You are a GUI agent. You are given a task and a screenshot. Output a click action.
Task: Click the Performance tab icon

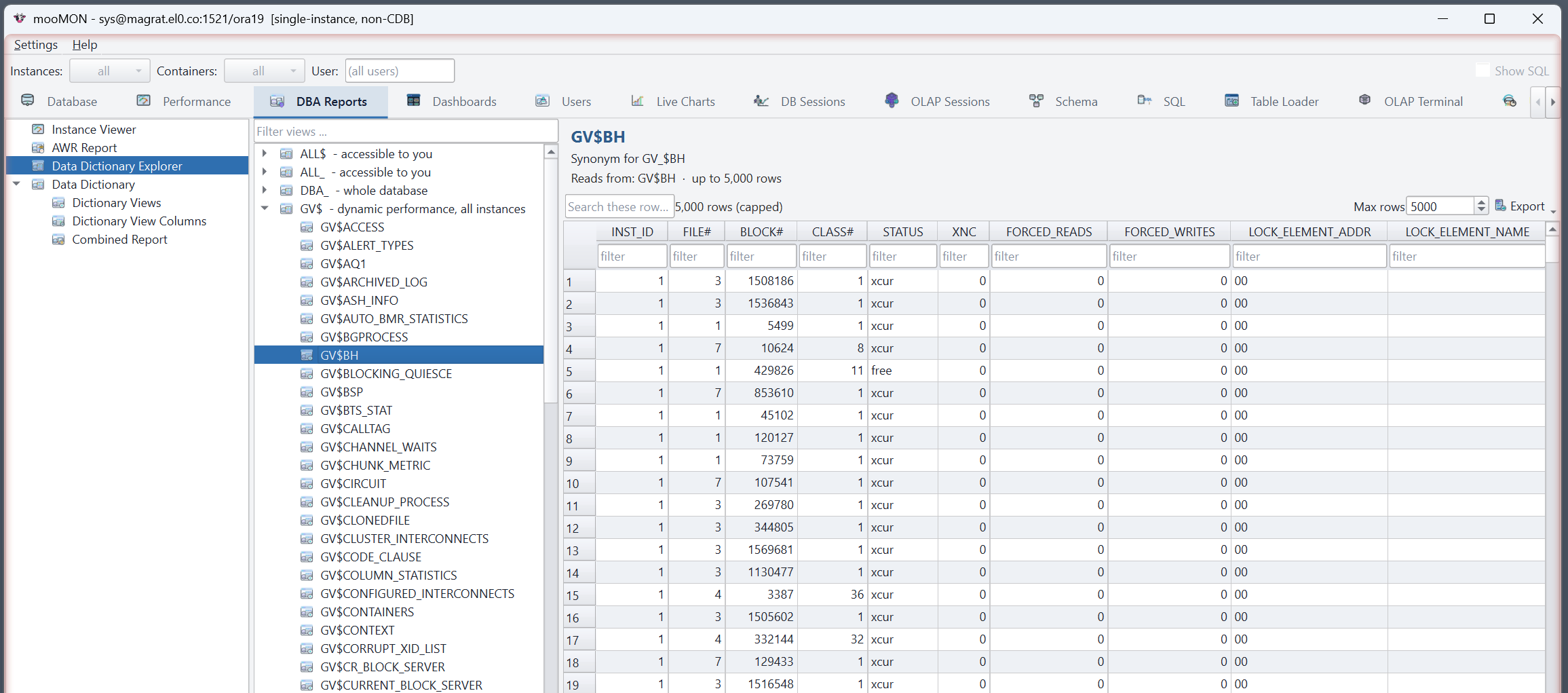(x=144, y=101)
